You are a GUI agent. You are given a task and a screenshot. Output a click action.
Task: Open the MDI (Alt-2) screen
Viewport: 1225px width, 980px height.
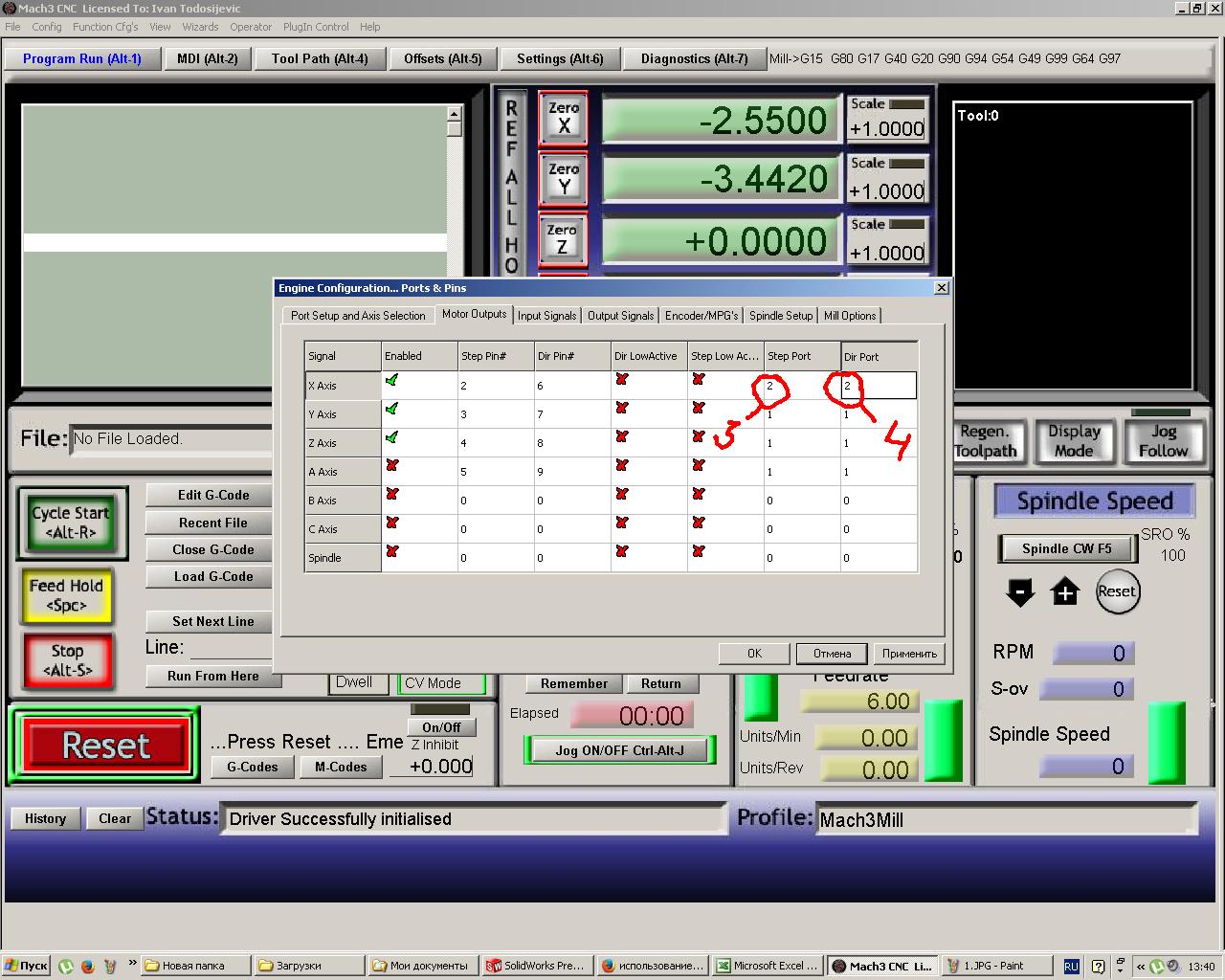(x=208, y=59)
